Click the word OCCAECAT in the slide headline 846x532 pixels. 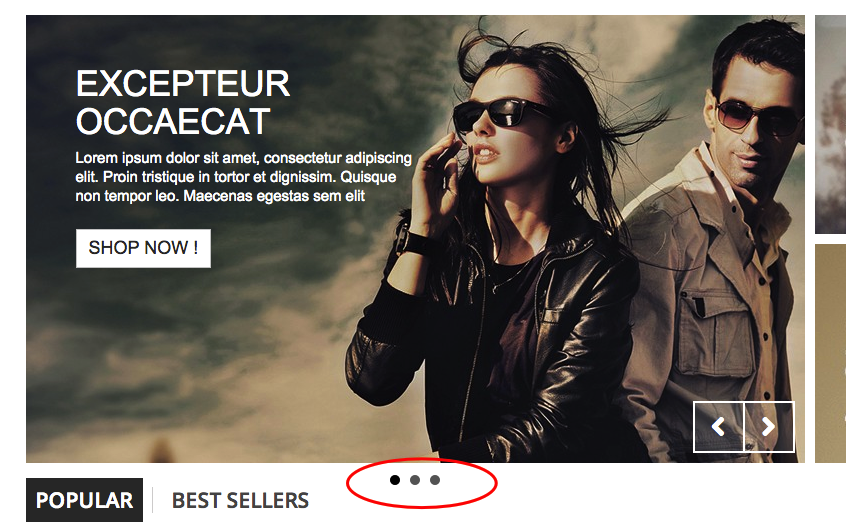tap(173, 122)
